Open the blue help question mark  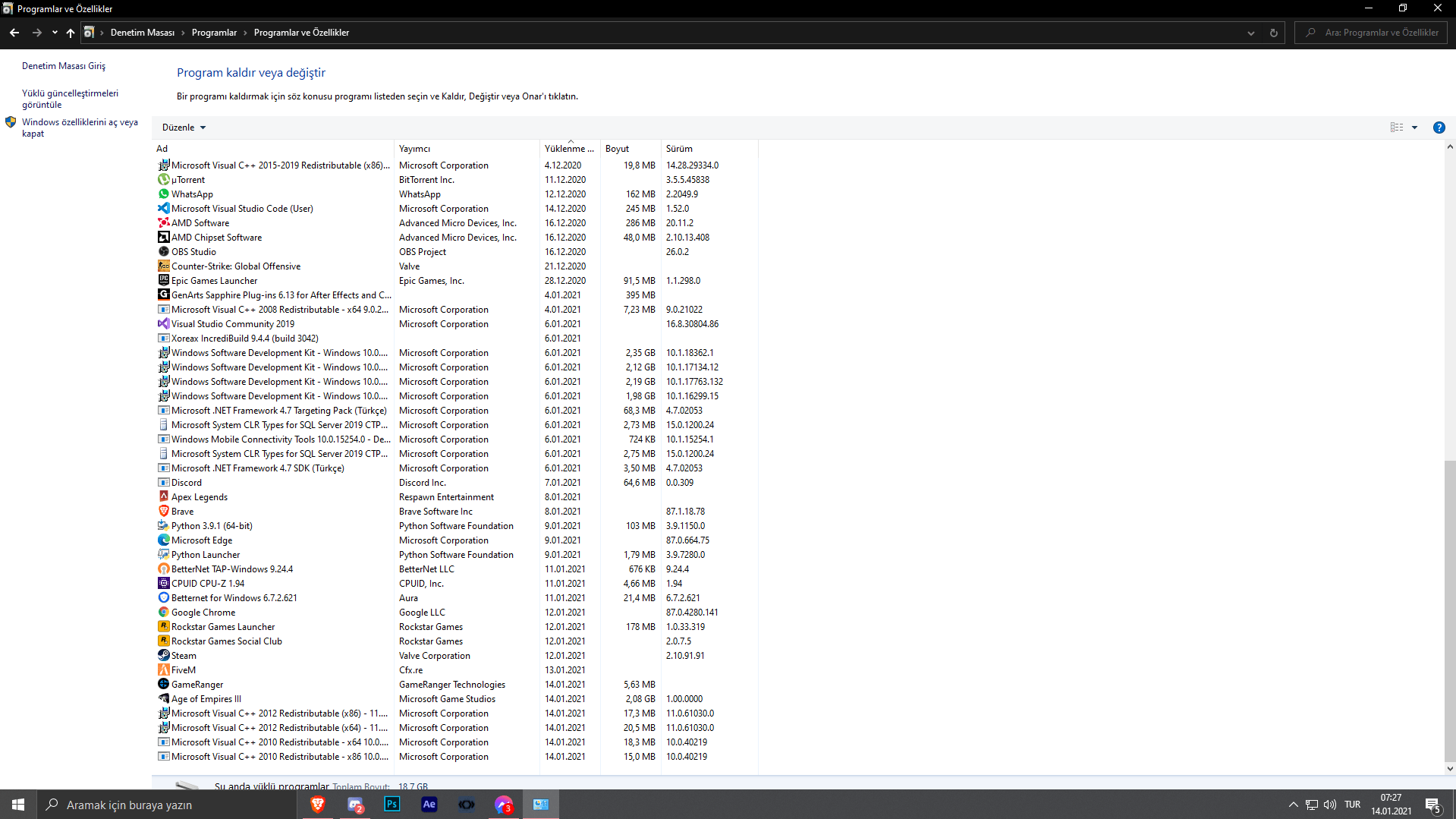pos(1439,128)
